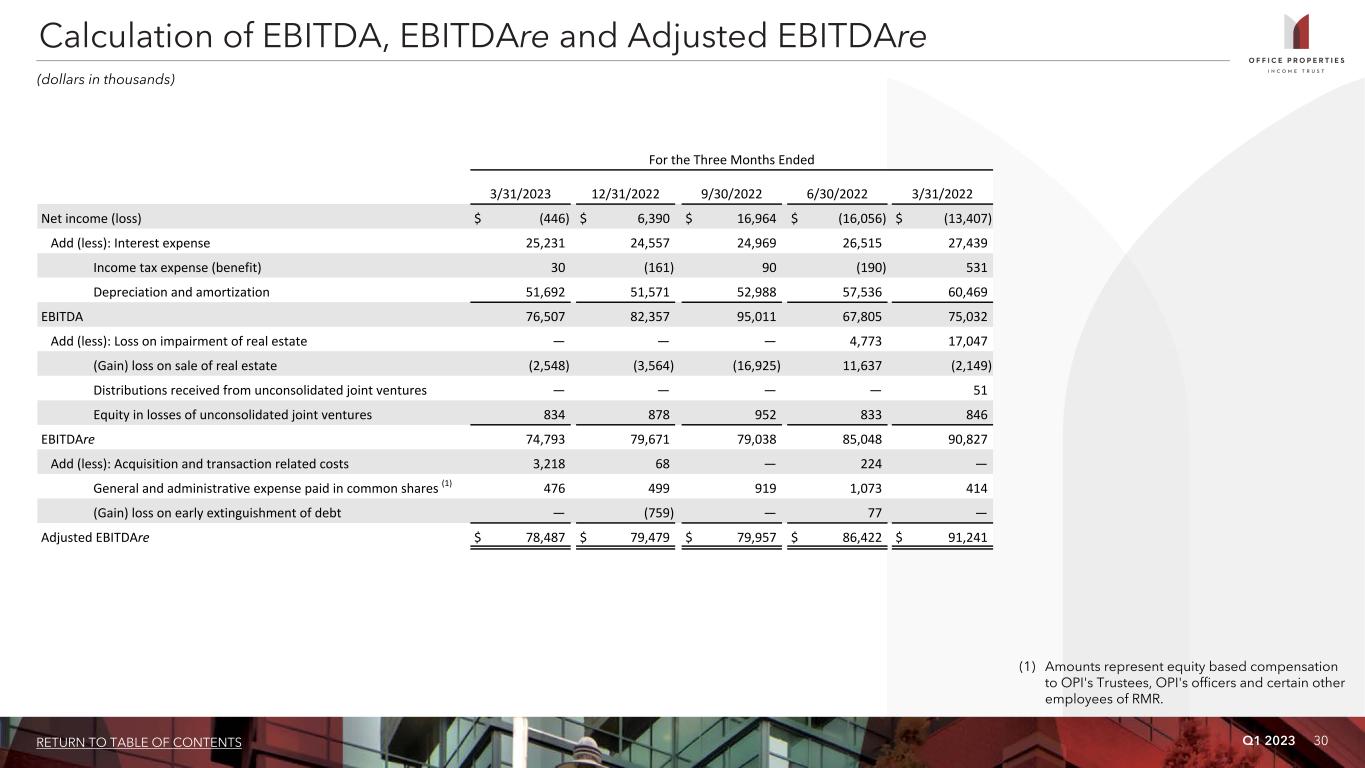Click "Distributions received from unconsolidated joint ventures" label
Image resolution: width=1365 pixels, height=768 pixels.
coord(260,390)
